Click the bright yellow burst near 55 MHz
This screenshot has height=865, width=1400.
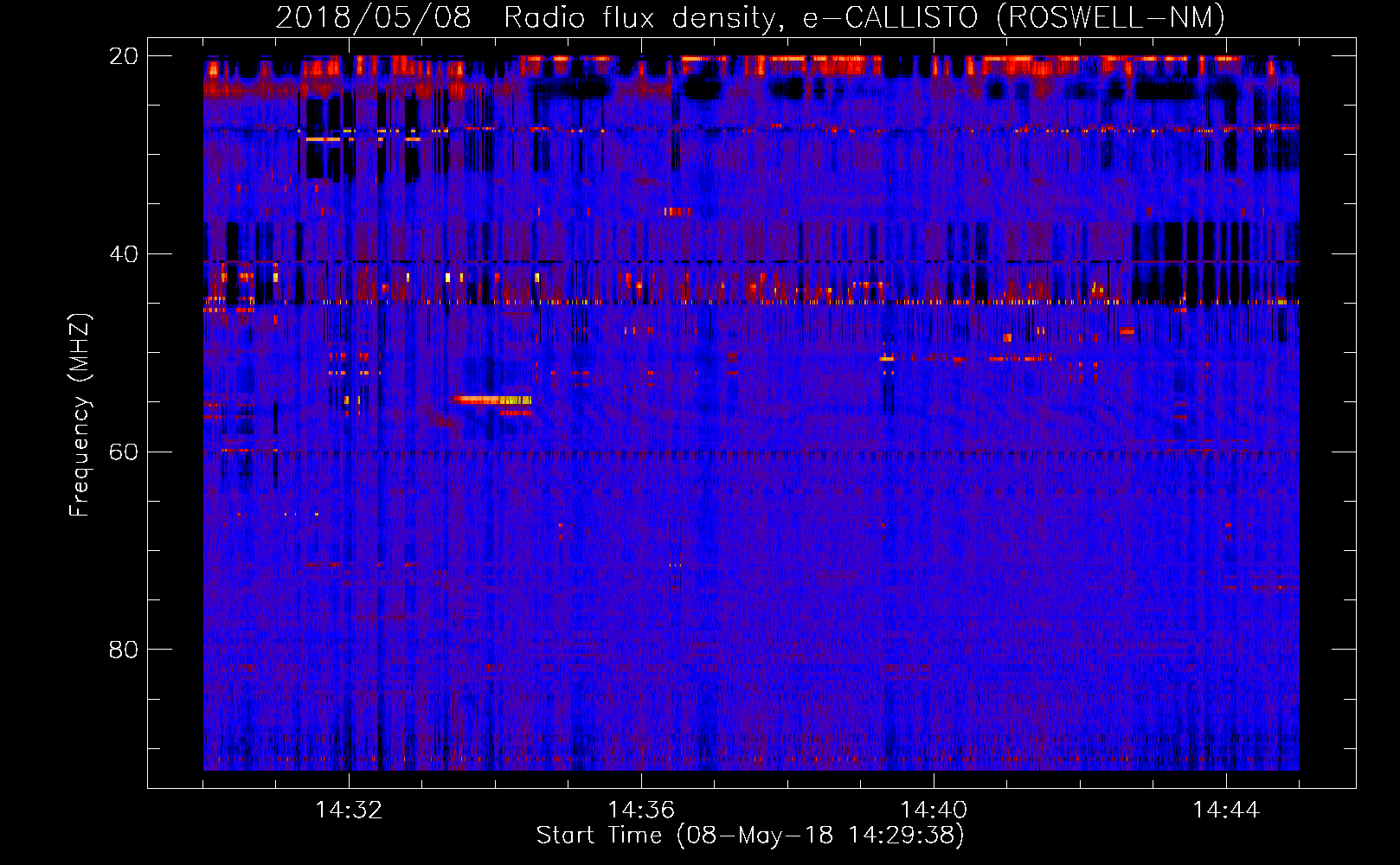click(x=492, y=400)
